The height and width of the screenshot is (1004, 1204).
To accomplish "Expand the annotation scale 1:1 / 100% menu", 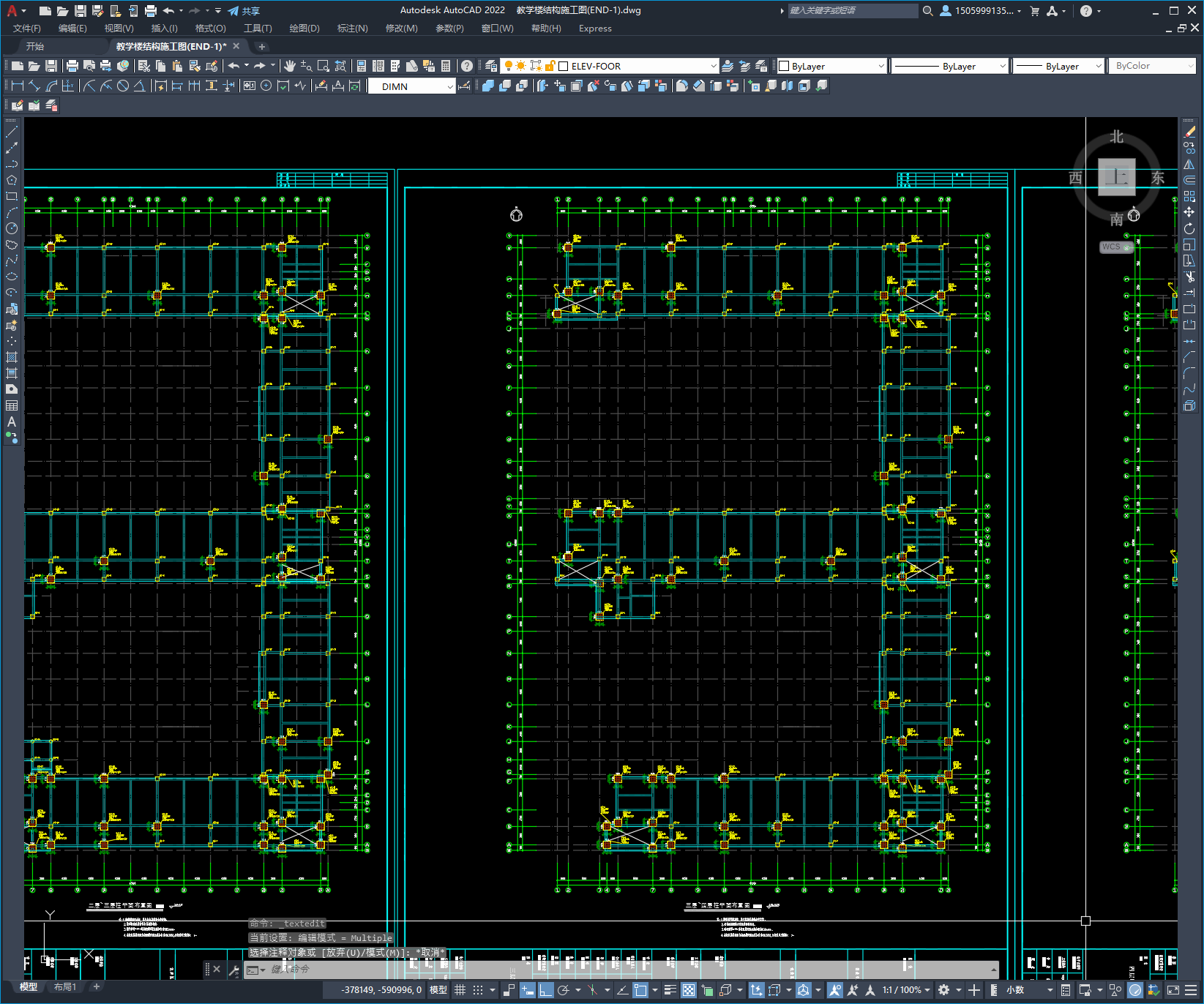I will (906, 989).
